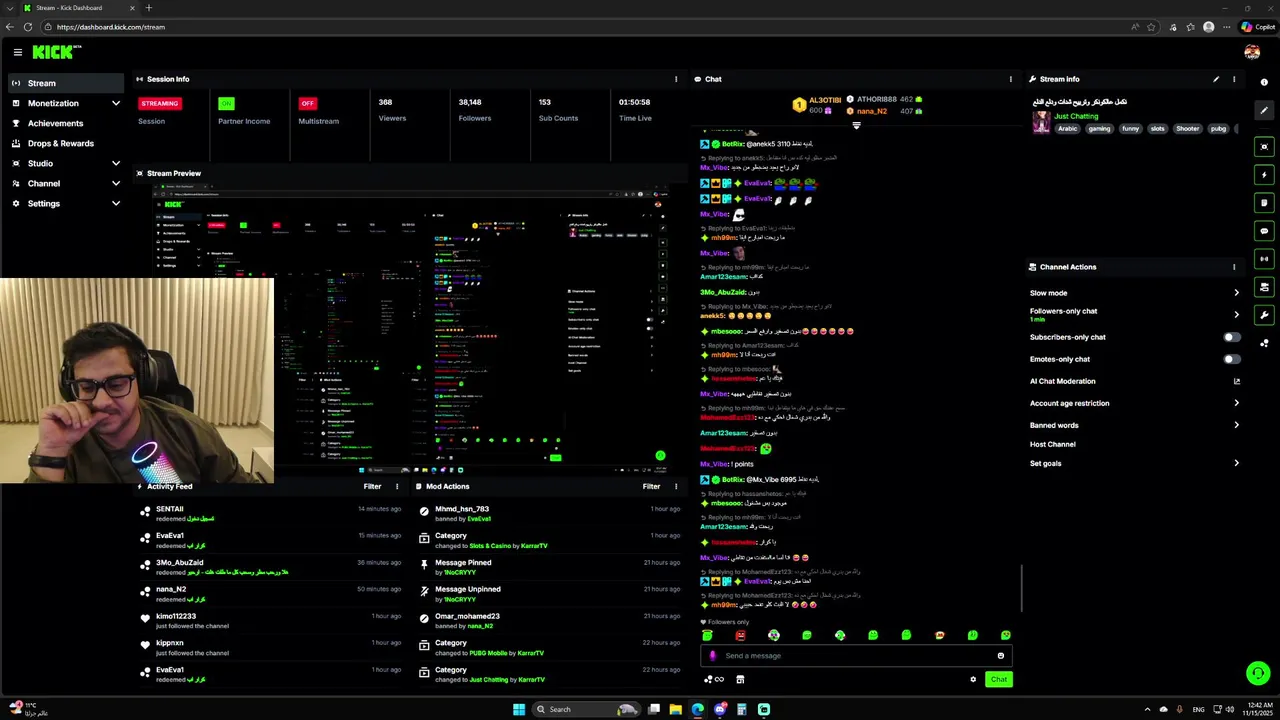This screenshot has height=720, width=1280.
Task: Click the taskbar Search box
Action: click(x=585, y=709)
